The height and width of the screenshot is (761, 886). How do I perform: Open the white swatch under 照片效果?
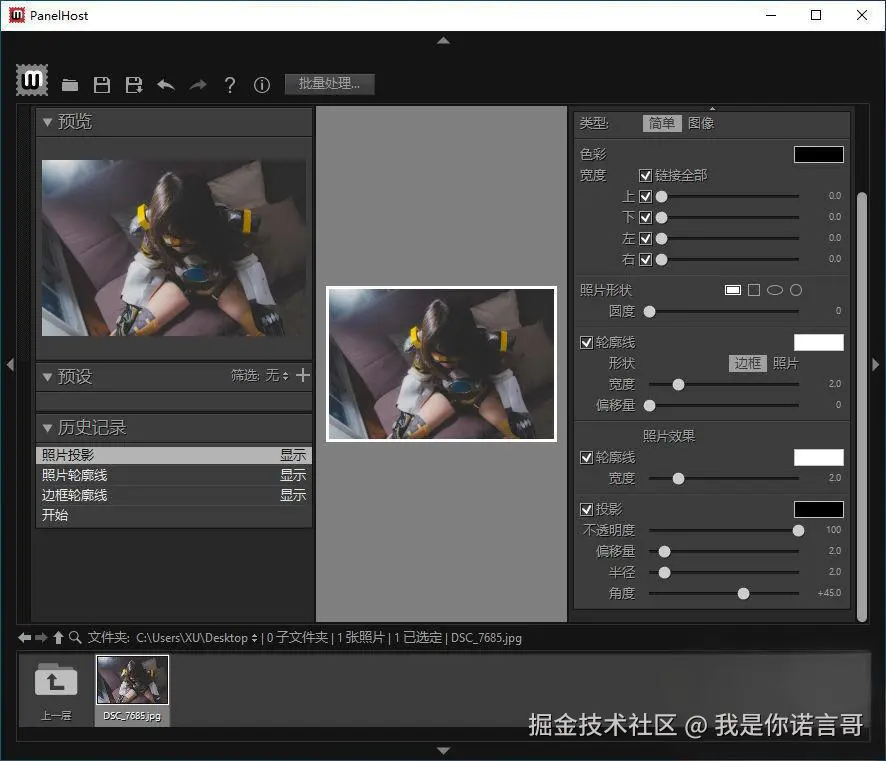(x=819, y=457)
